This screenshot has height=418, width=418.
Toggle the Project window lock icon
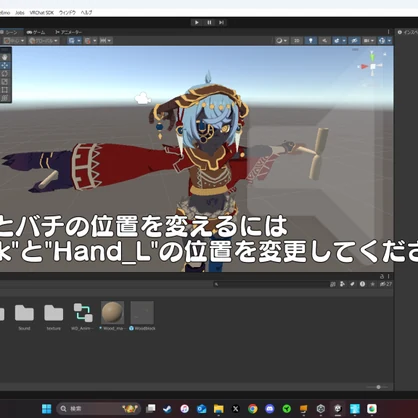click(382, 276)
